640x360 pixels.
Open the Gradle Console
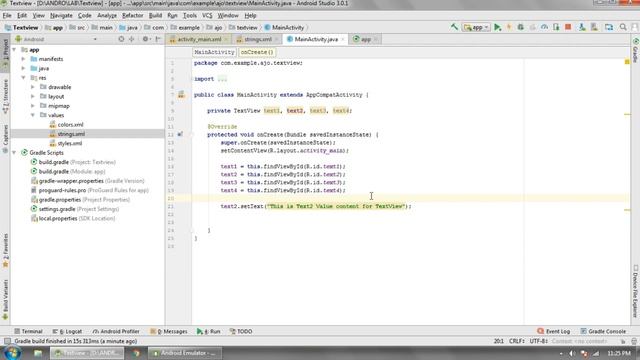pyautogui.click(x=603, y=331)
